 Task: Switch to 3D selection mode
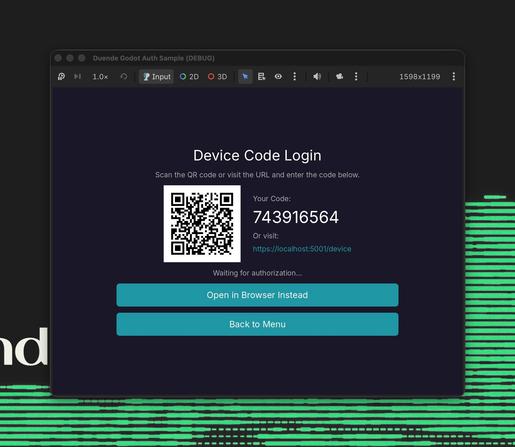tap(217, 77)
